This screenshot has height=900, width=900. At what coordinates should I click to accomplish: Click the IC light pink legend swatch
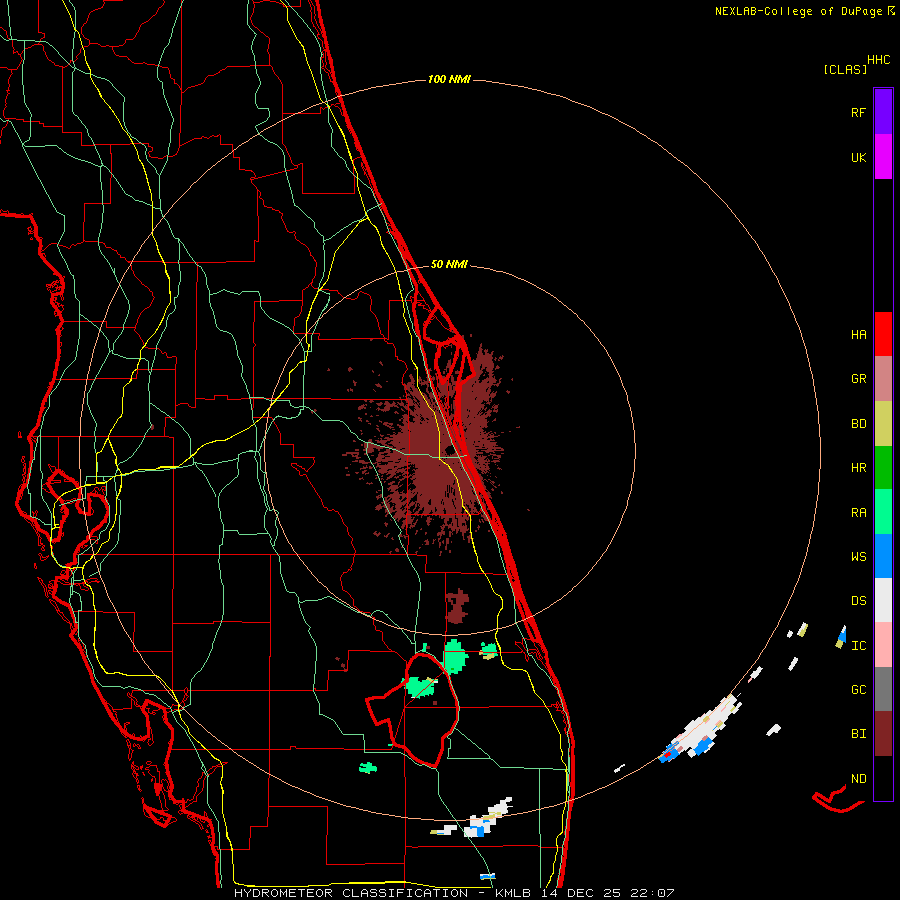(x=883, y=645)
